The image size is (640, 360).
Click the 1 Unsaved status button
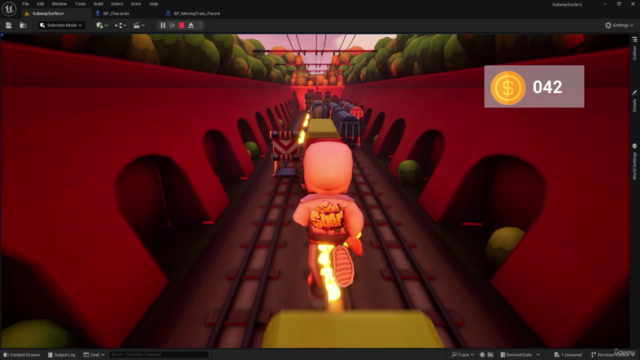[x=568, y=355]
